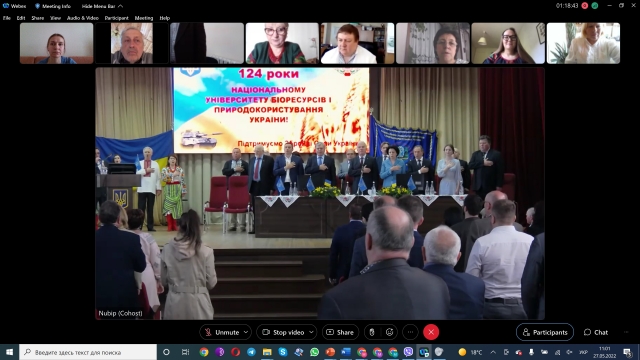
Task: Open the Participants panel
Action: [545, 332]
